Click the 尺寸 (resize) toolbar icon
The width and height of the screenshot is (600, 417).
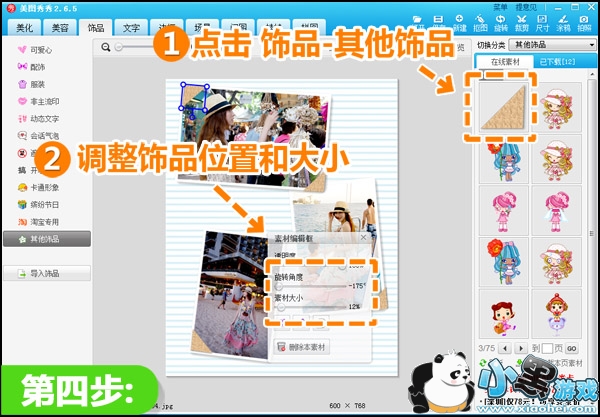pos(542,21)
